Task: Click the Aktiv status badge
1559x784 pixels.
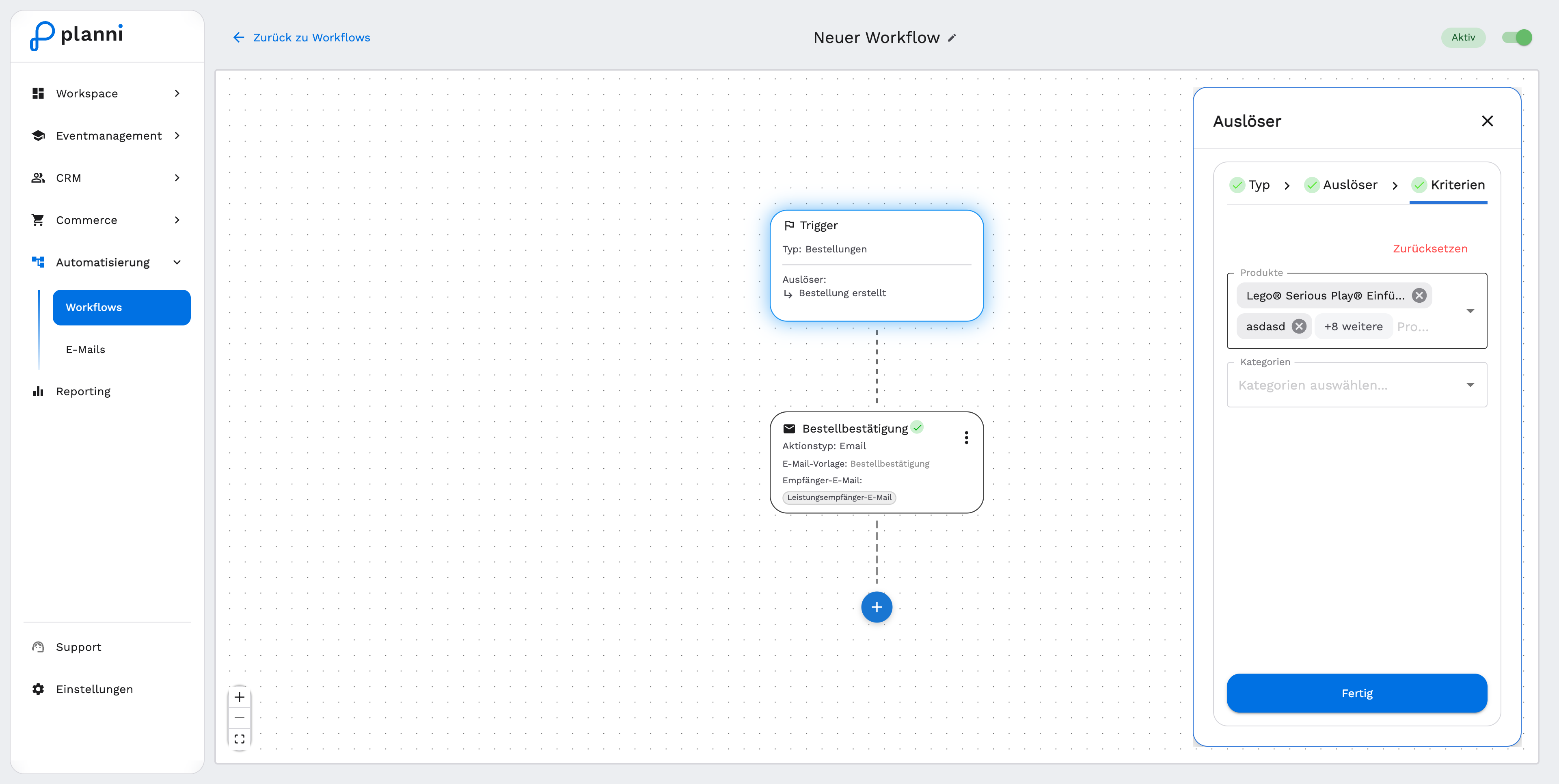Action: click(x=1463, y=37)
